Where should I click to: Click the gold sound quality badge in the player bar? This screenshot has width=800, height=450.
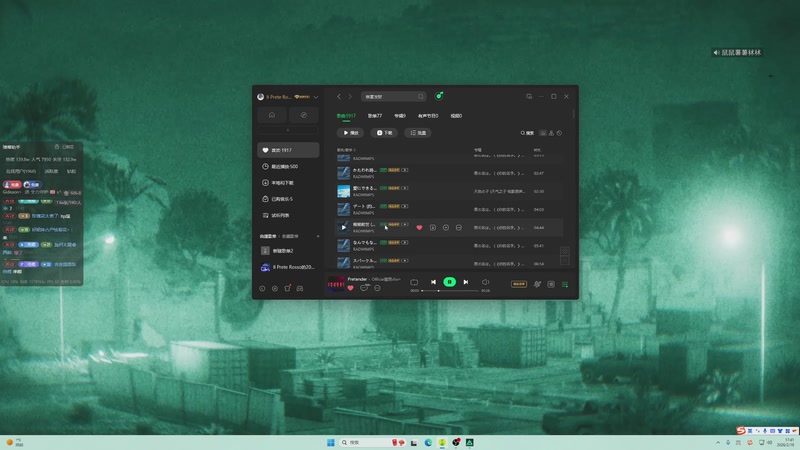pos(519,284)
